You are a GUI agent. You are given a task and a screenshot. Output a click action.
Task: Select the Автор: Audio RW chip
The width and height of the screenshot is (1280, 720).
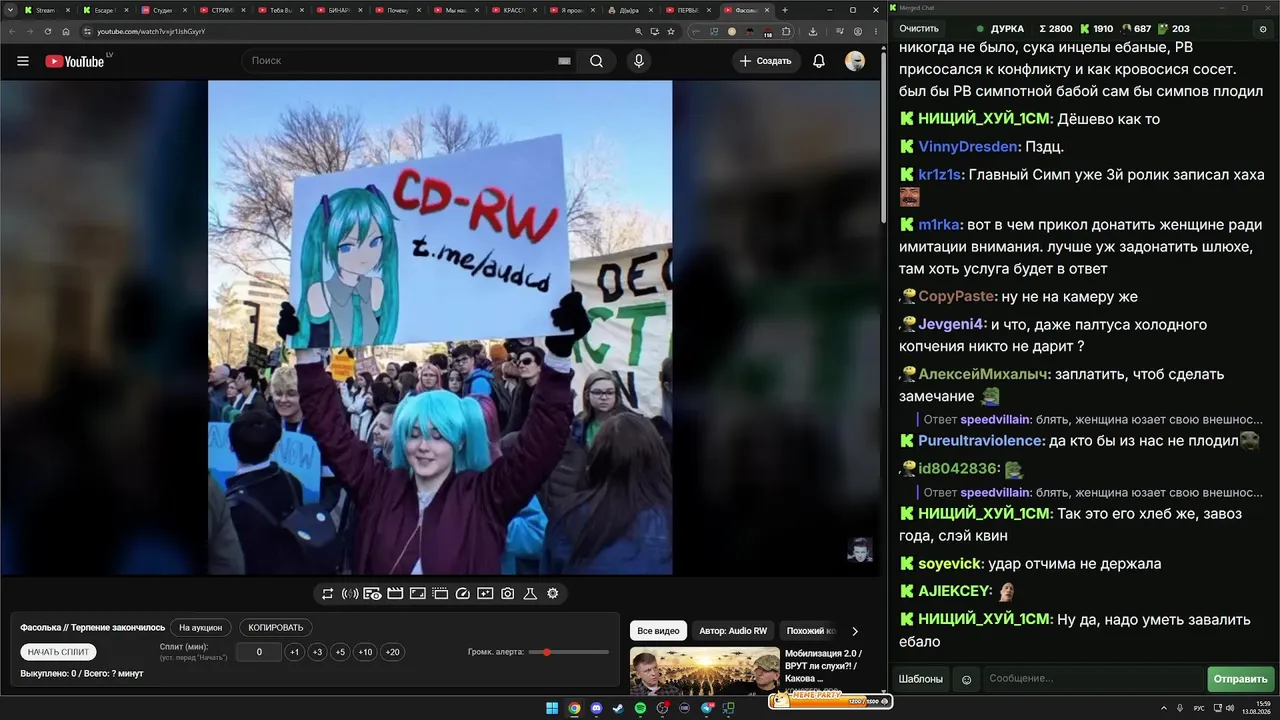coord(733,631)
